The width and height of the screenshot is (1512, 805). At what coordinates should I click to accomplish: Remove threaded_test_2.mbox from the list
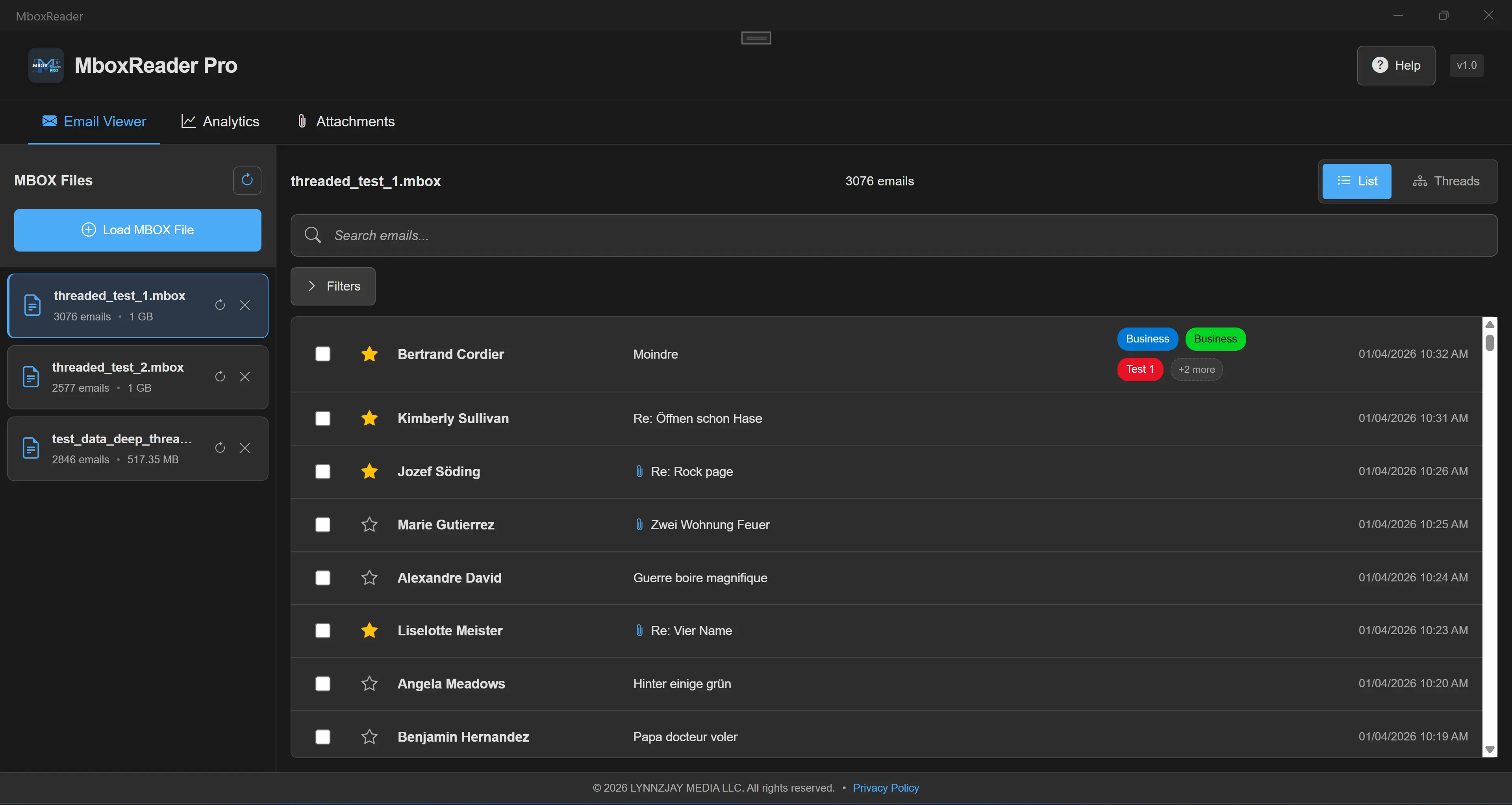(245, 377)
